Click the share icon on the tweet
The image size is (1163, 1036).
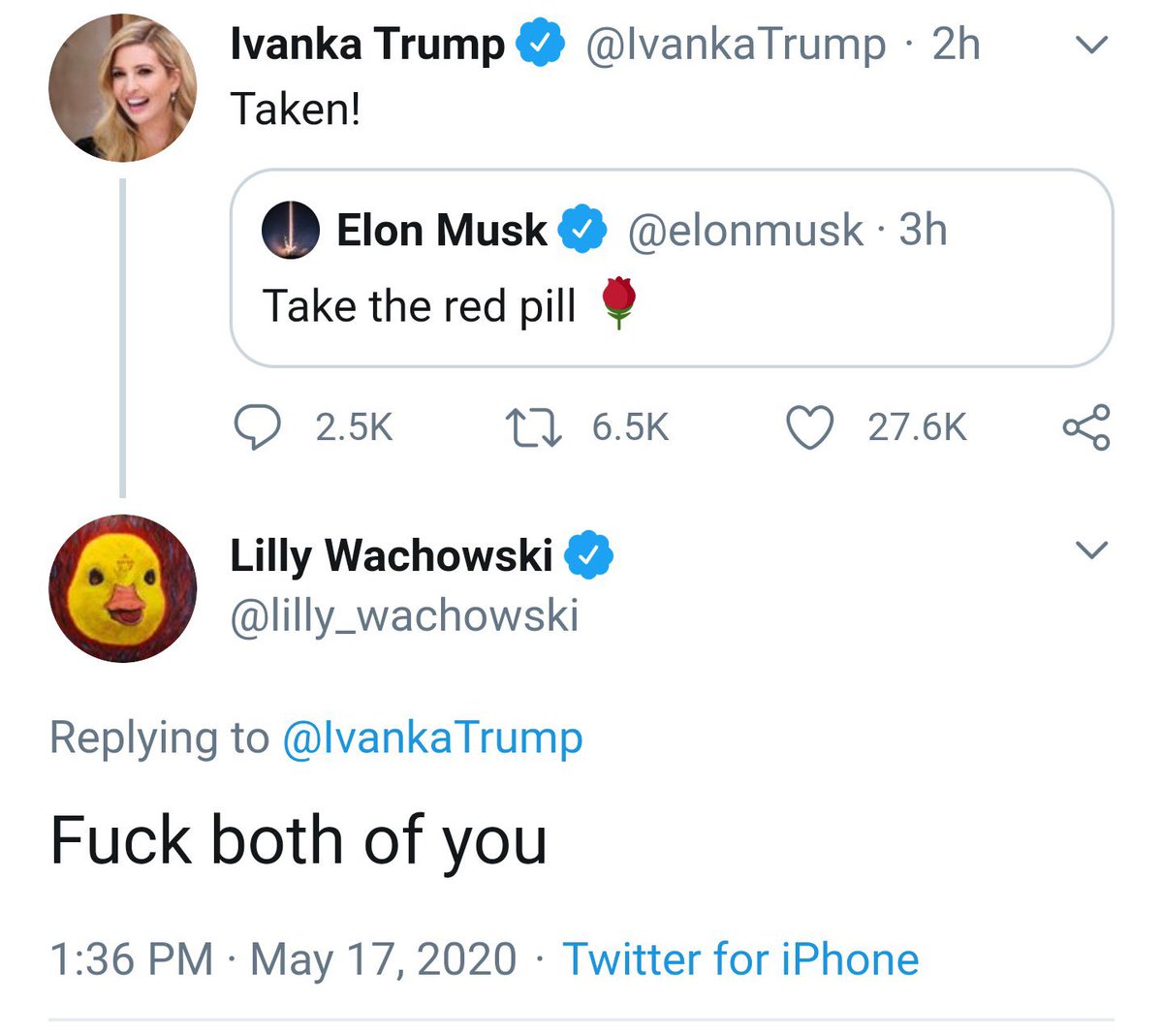pyautogui.click(x=1086, y=427)
